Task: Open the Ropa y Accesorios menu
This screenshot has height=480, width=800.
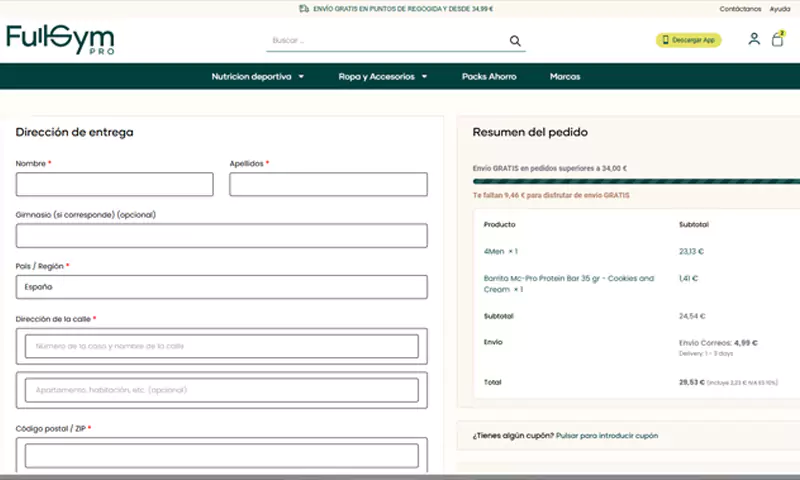Action: pos(377,77)
